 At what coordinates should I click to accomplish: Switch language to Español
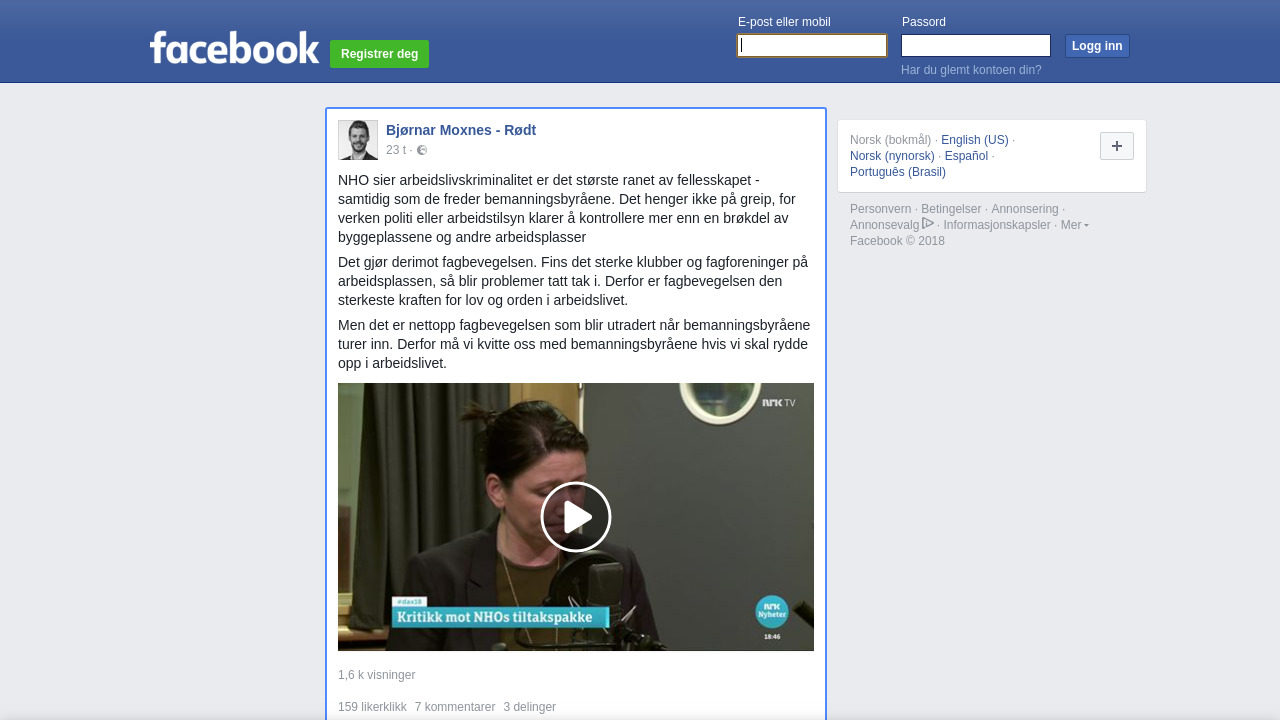coord(966,156)
